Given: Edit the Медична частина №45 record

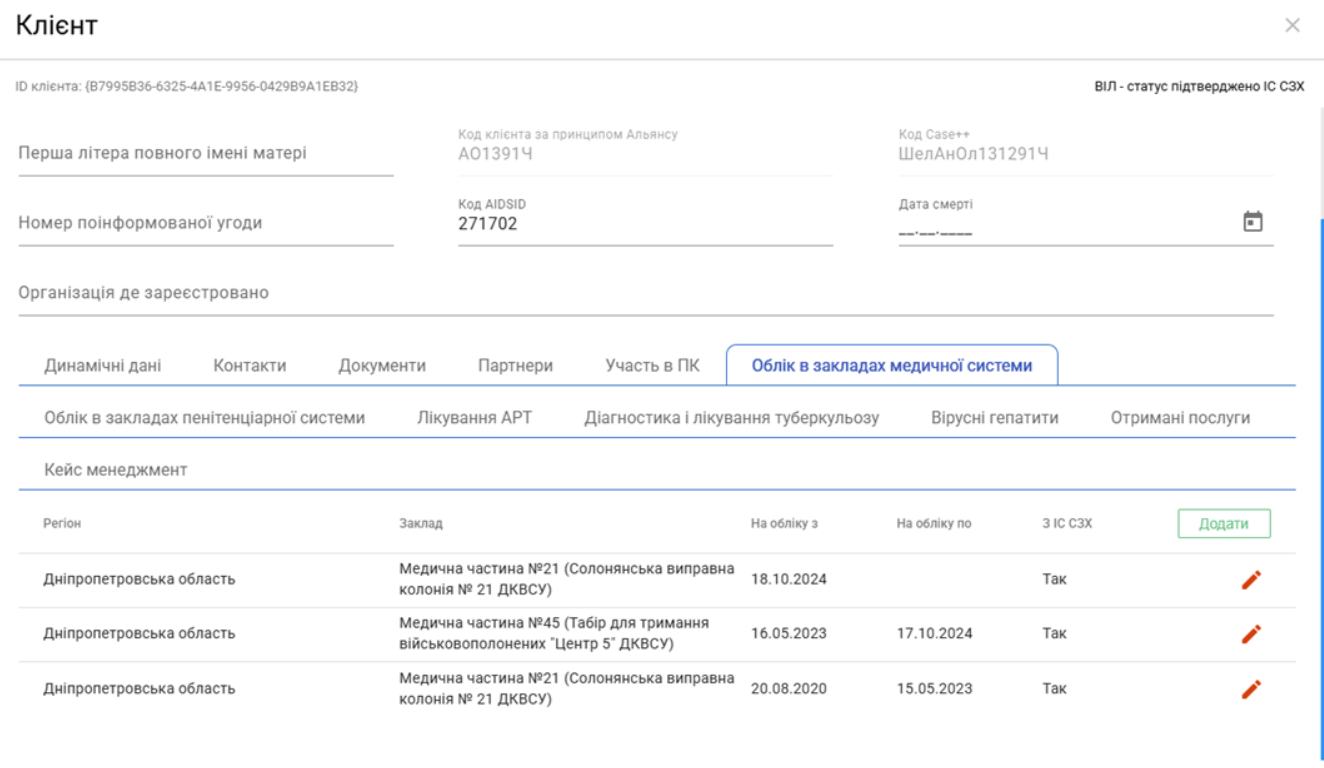Looking at the screenshot, I should click(1251, 634).
